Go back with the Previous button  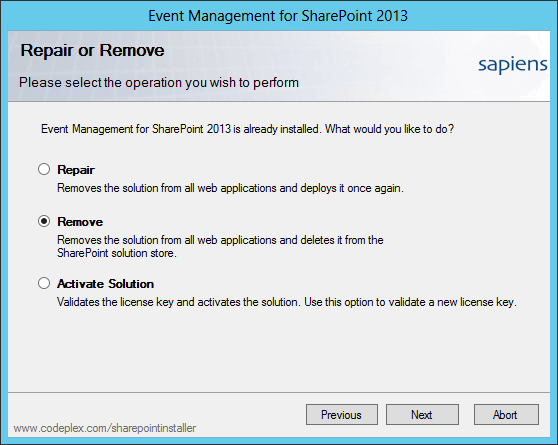click(342, 414)
